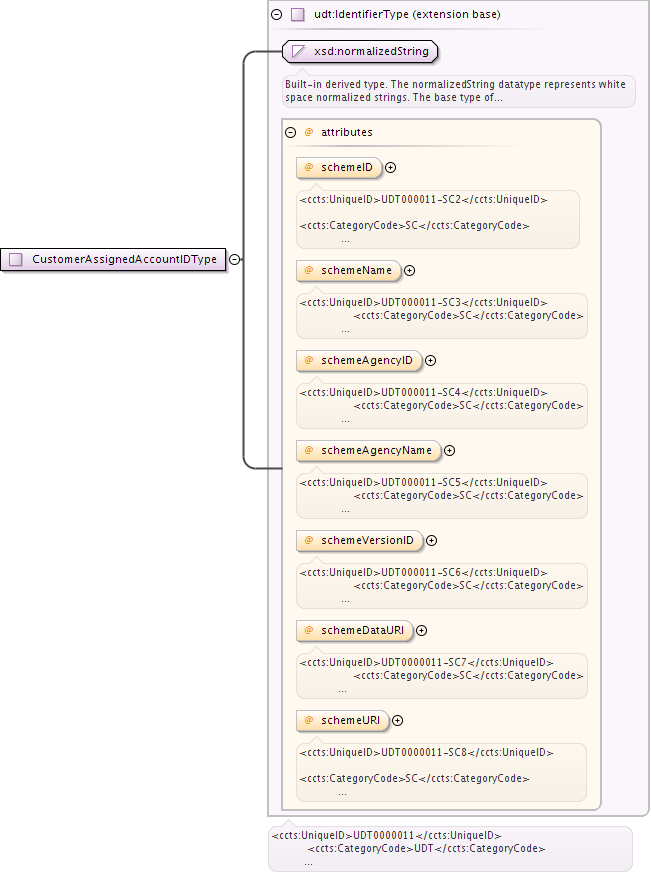Click the xsd:normalizedString simple type icon
Screen dimensions: 651x875
(298, 51)
